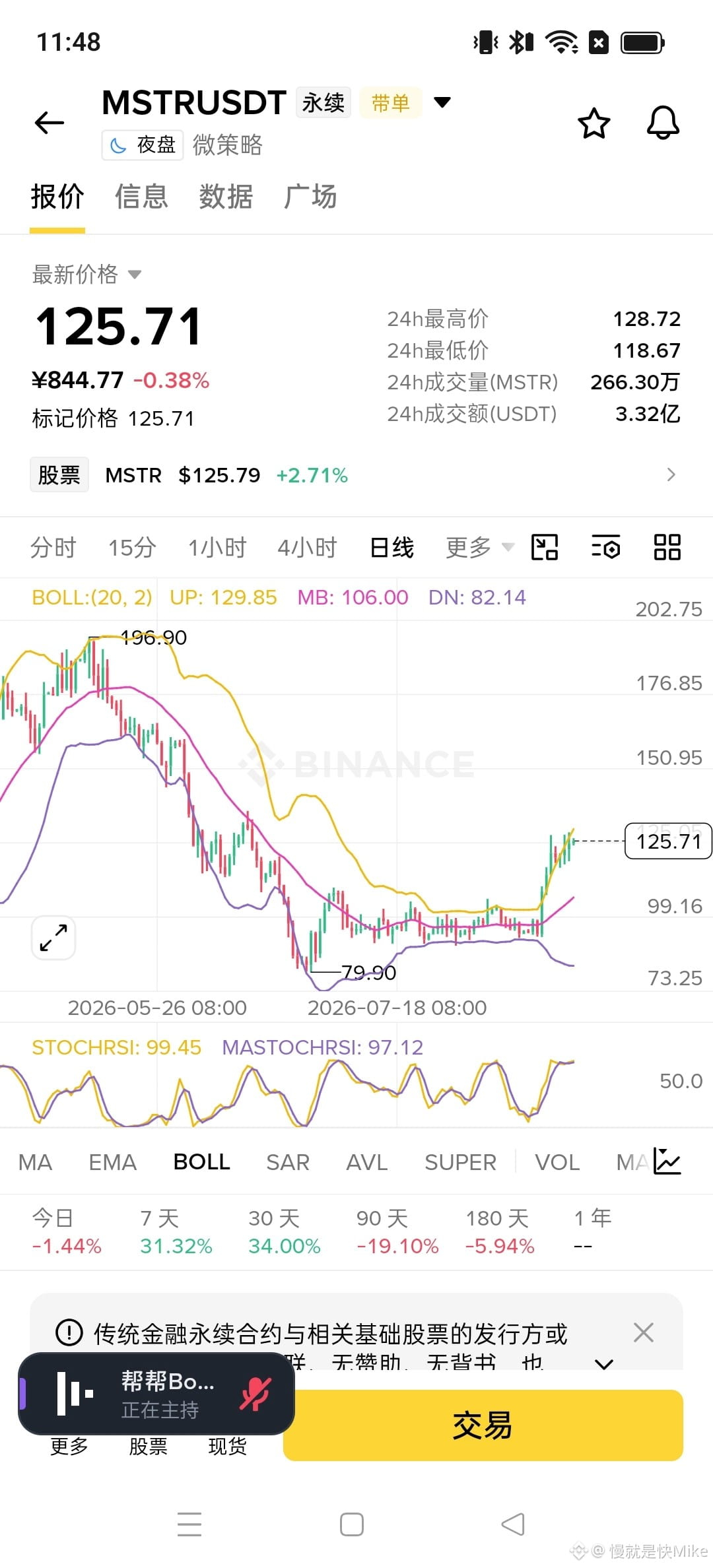Open price alert bell icon

coord(663,123)
